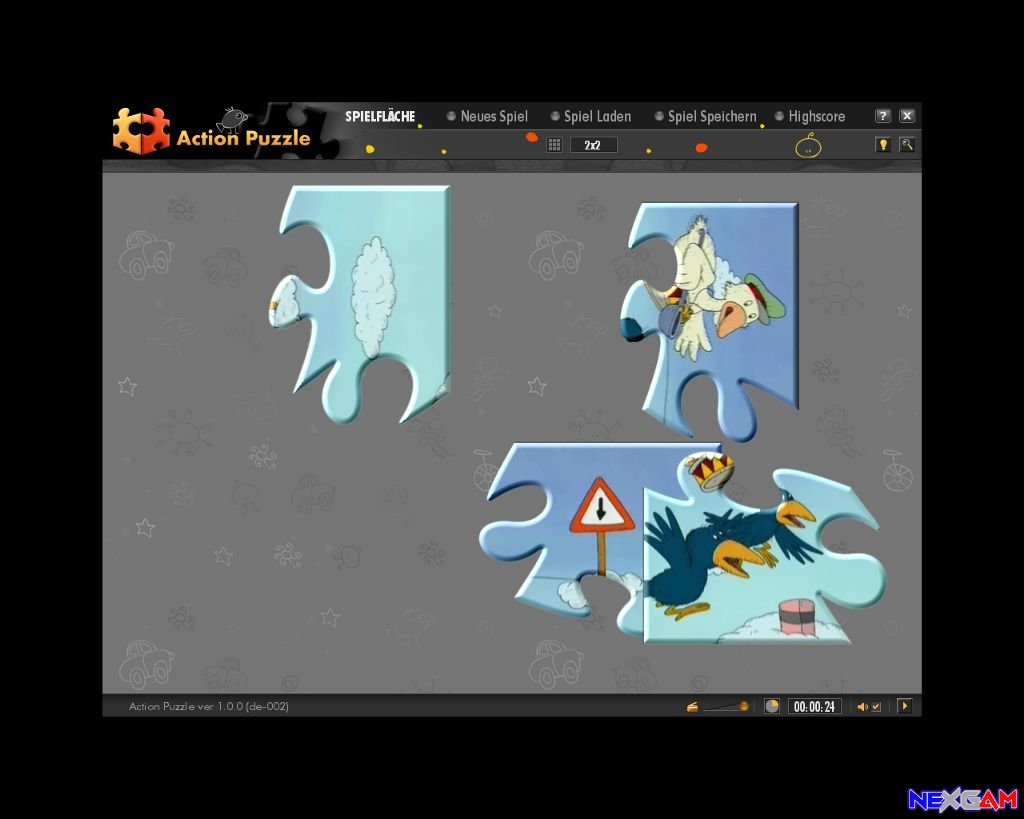Click the Action Puzzle logo
1024x819 pixels.
point(211,132)
